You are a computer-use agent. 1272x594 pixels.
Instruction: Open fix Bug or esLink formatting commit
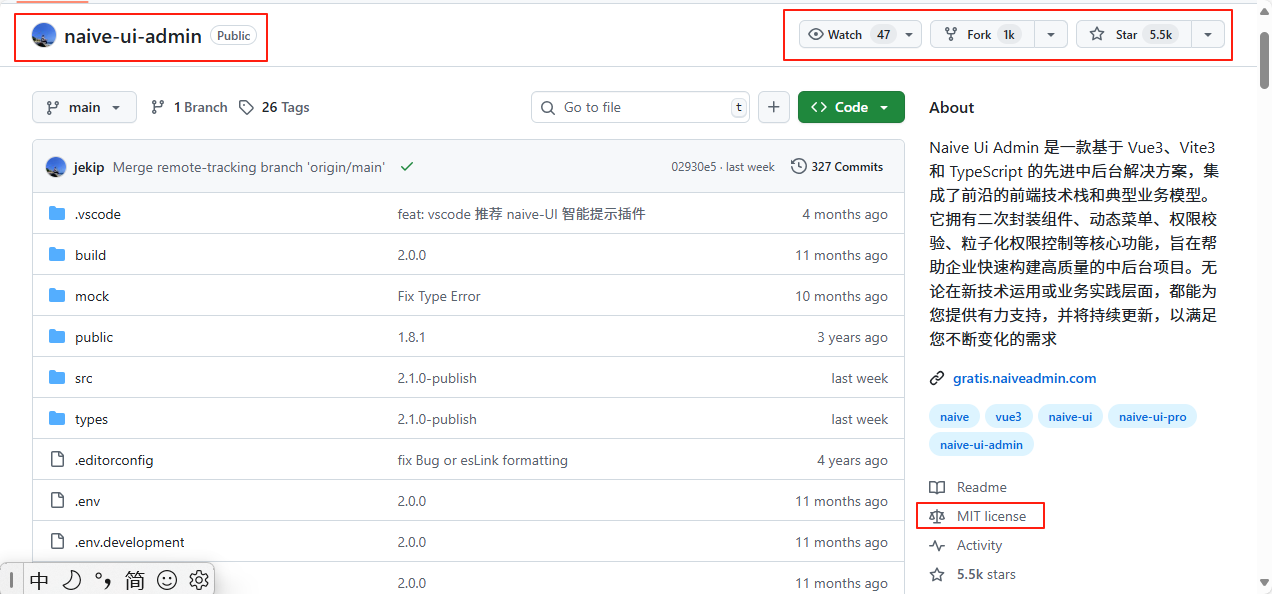[483, 460]
